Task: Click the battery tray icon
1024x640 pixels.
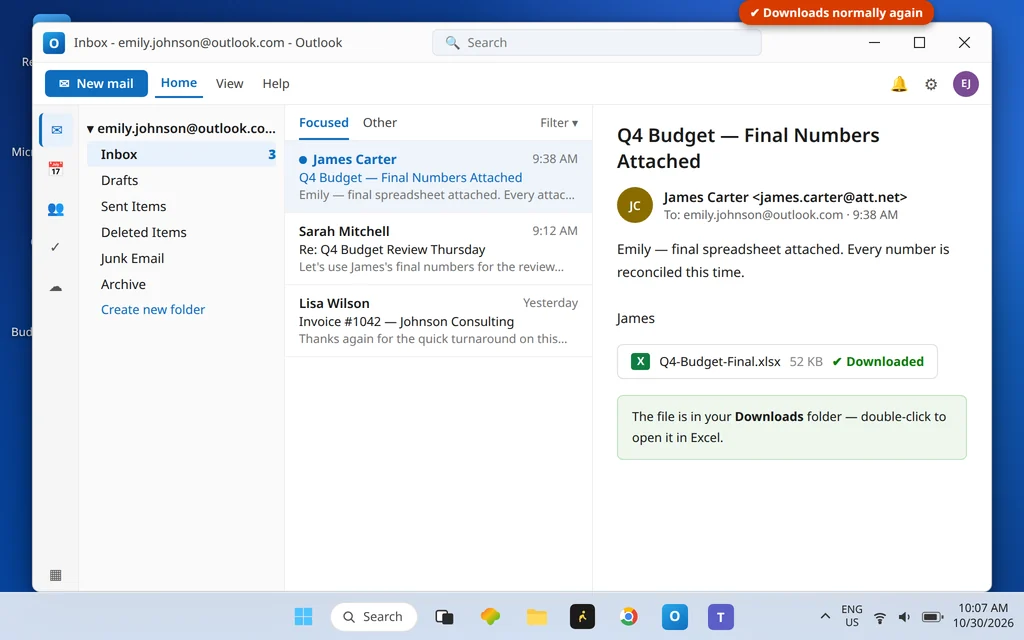Action: point(933,617)
